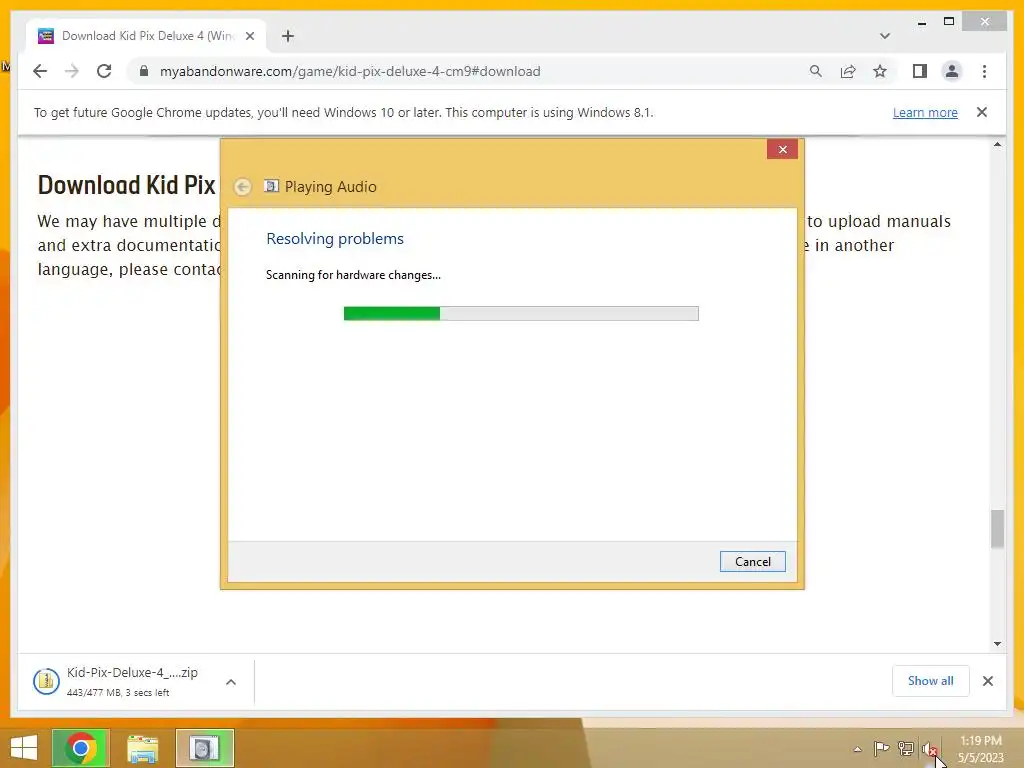
Task: Open the zoom magnifier icon in address bar
Action: point(816,71)
